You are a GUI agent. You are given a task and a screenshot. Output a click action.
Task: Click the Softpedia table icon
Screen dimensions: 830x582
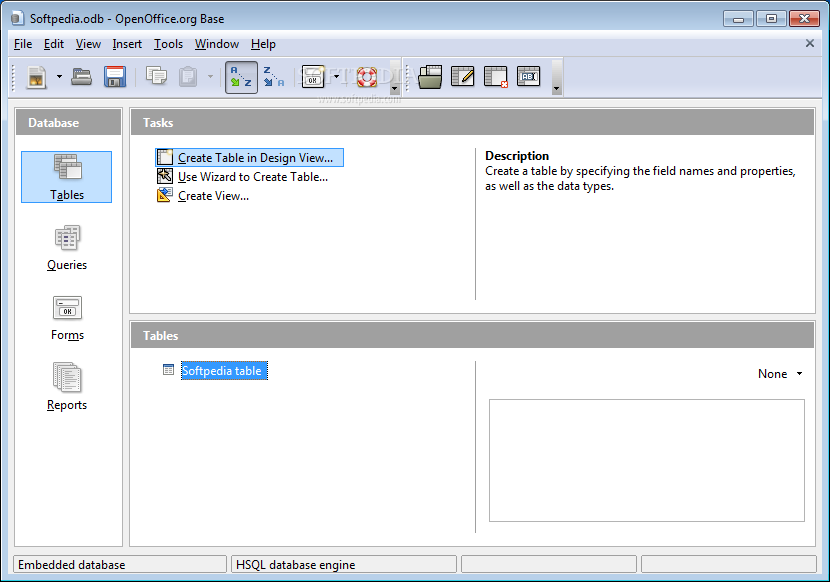[168, 370]
